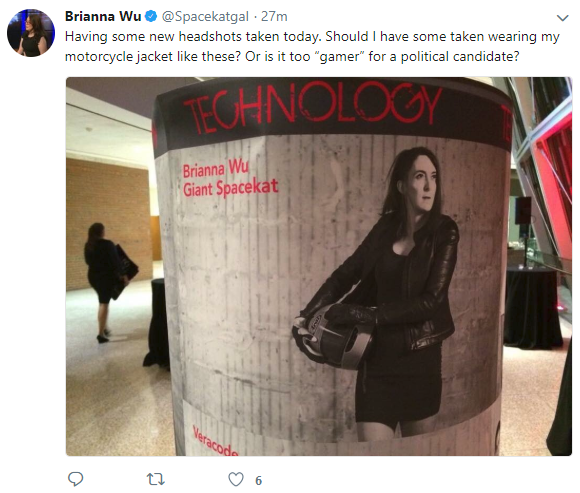
Task: Like the tweet with the heart icon
Action: point(236,479)
